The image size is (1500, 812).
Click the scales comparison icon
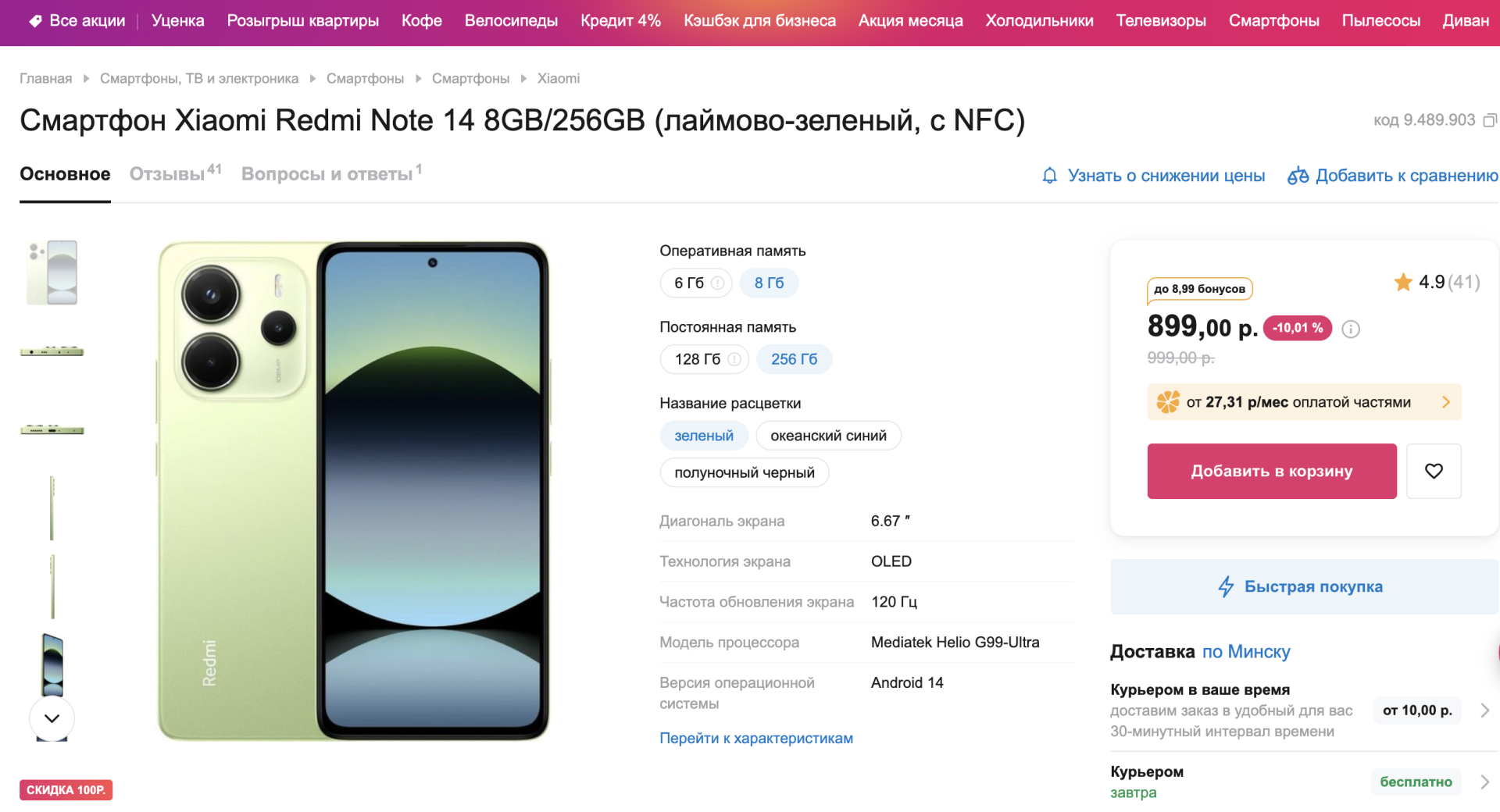pos(1298,176)
